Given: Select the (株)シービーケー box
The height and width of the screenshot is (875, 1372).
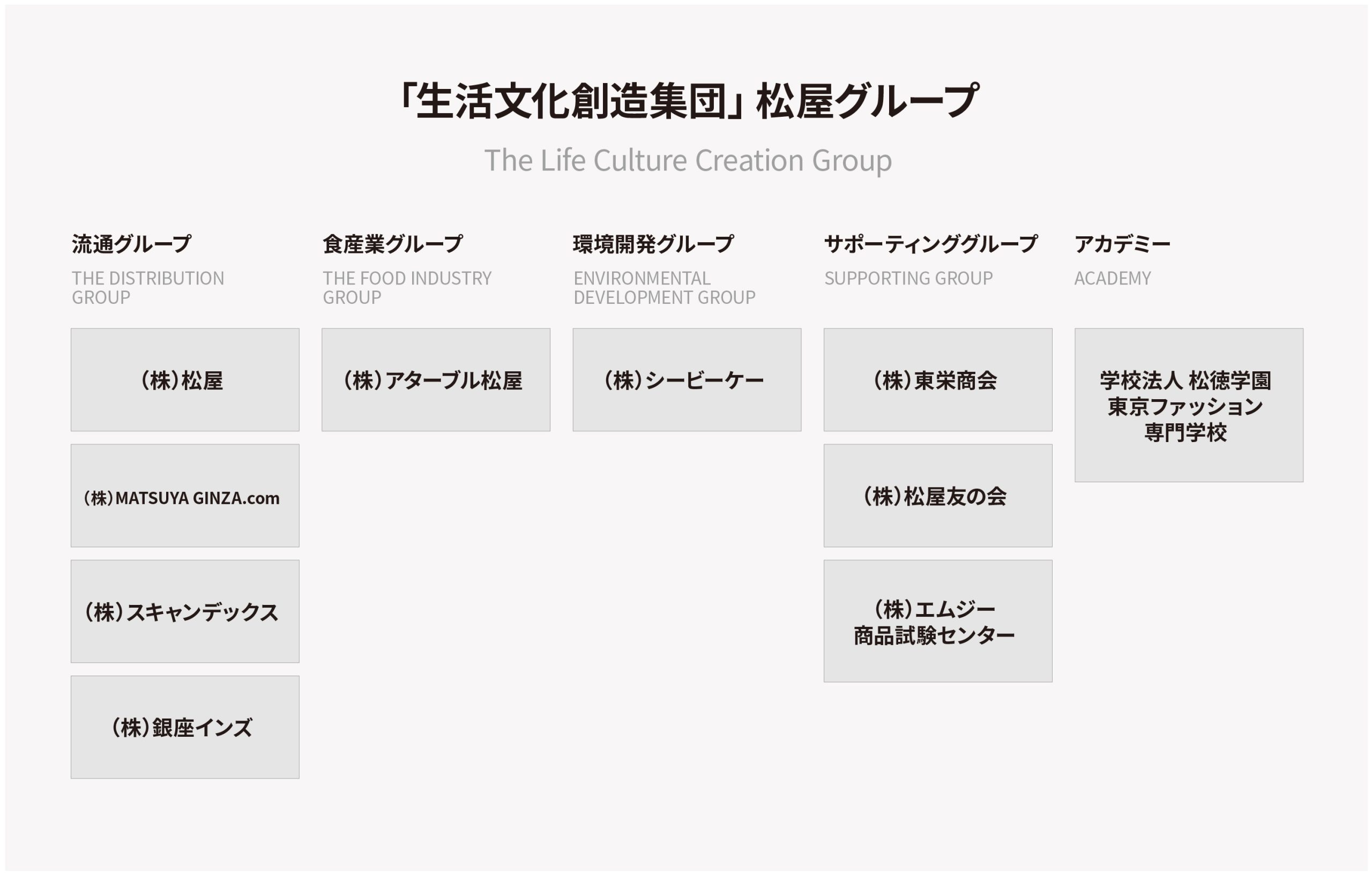Looking at the screenshot, I should (687, 379).
